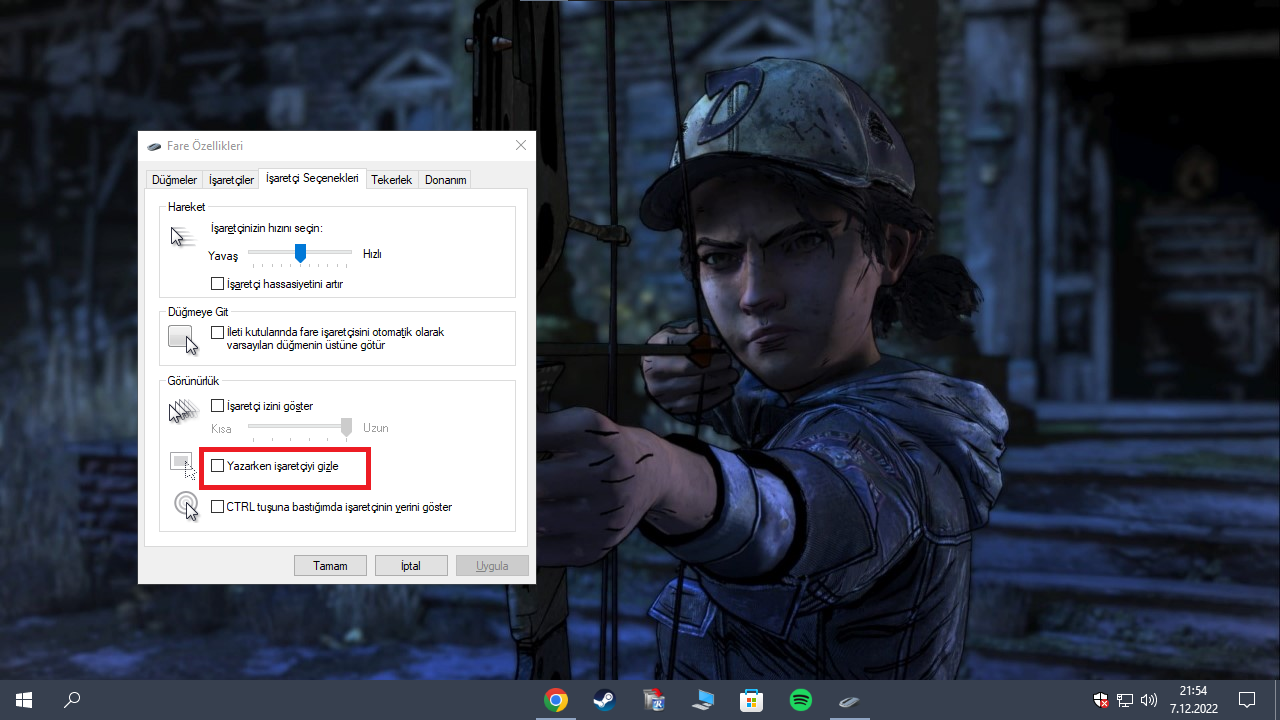
Task: Open Spotify from the taskbar
Action: (x=801, y=700)
